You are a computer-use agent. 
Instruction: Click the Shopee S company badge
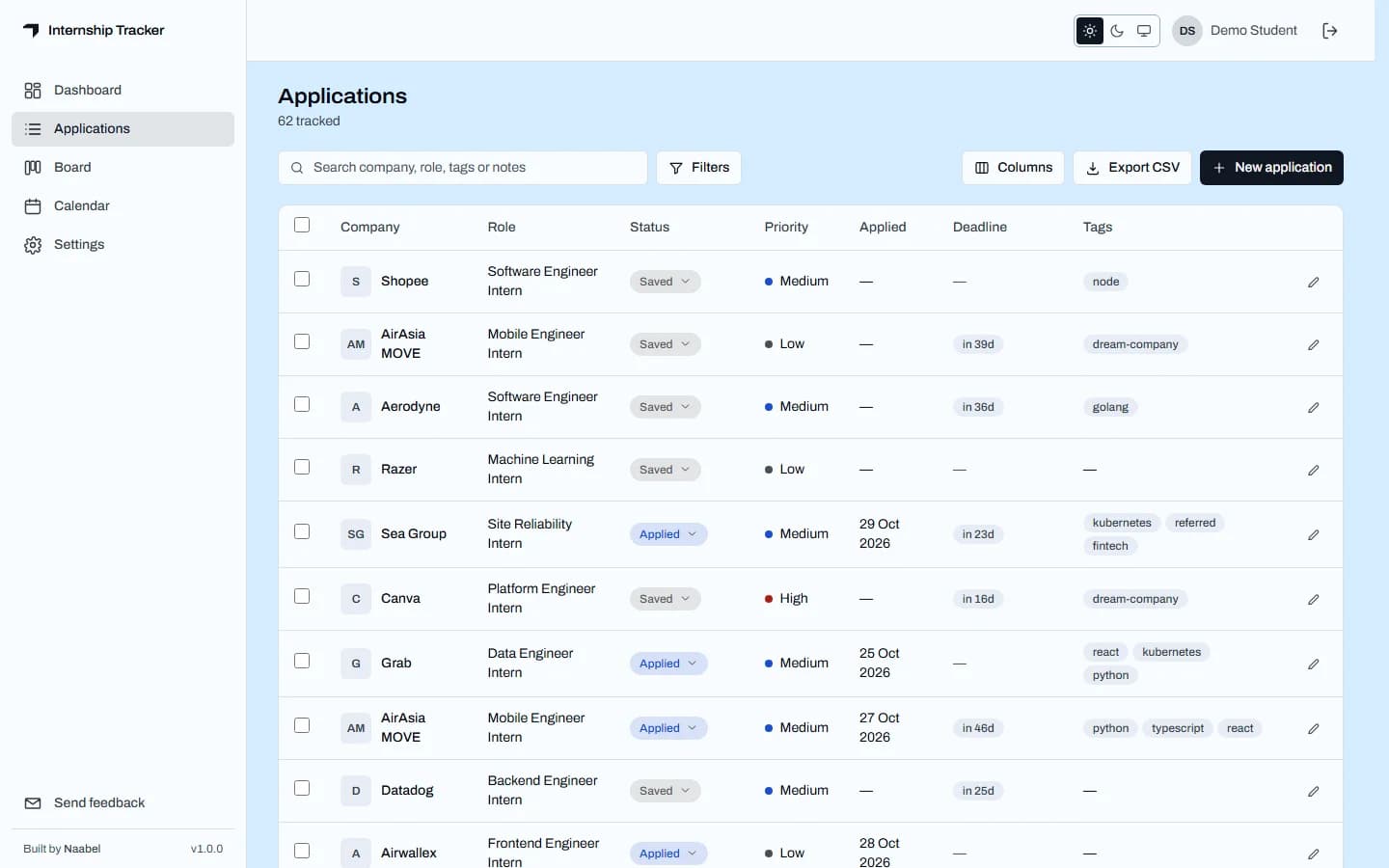[x=356, y=282]
